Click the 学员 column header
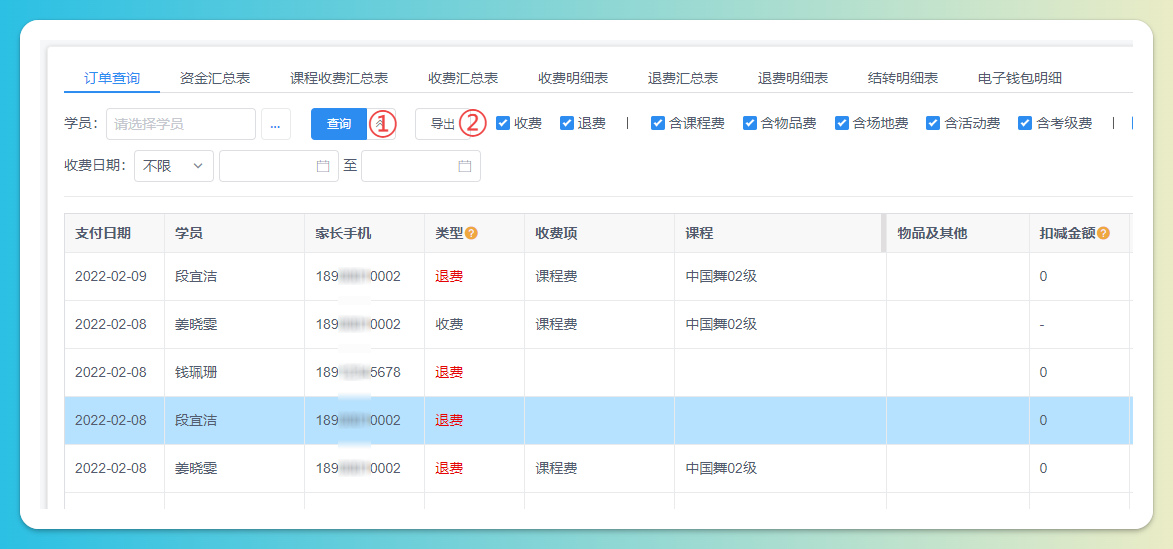Viewport: 1173px width, 549px height. coord(234,233)
